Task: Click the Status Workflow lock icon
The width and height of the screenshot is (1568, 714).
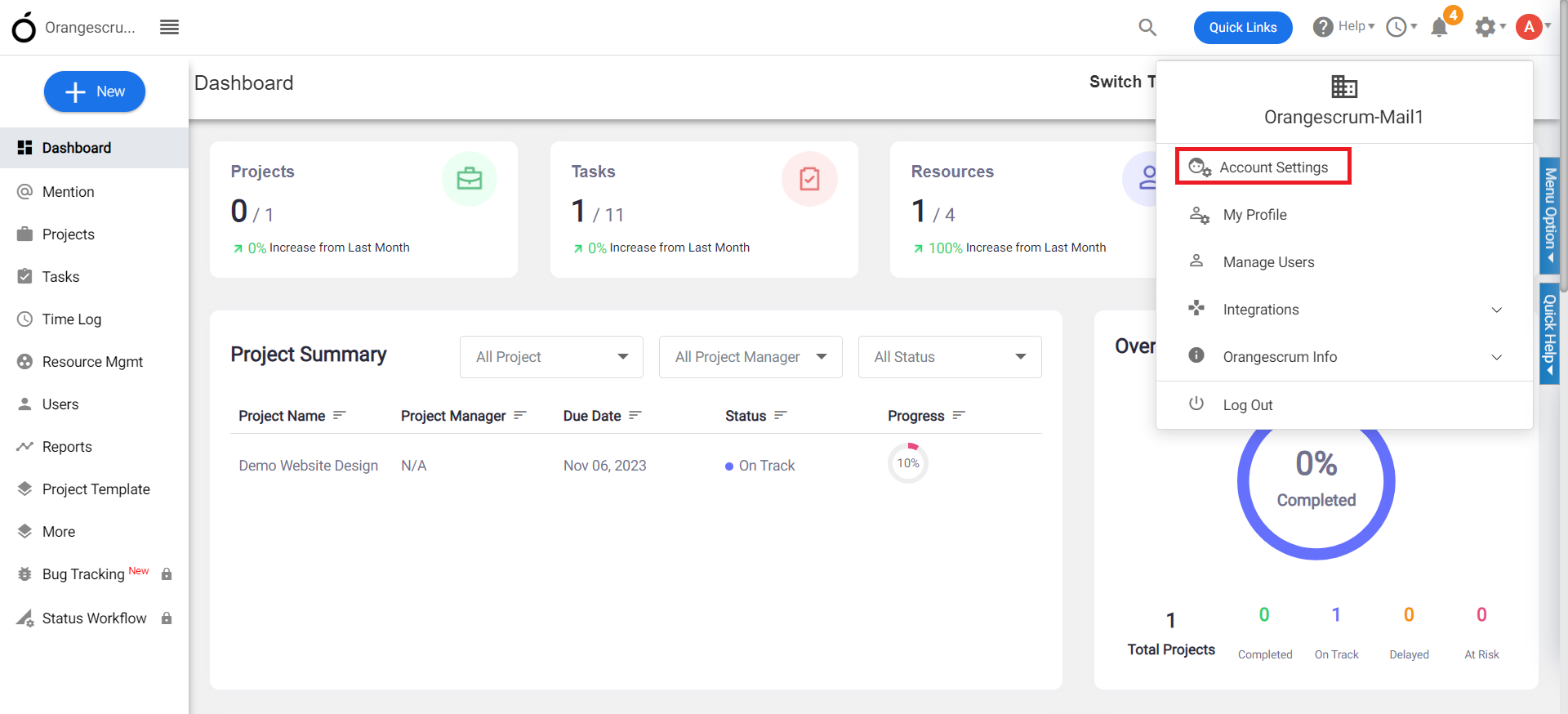Action: [x=167, y=618]
